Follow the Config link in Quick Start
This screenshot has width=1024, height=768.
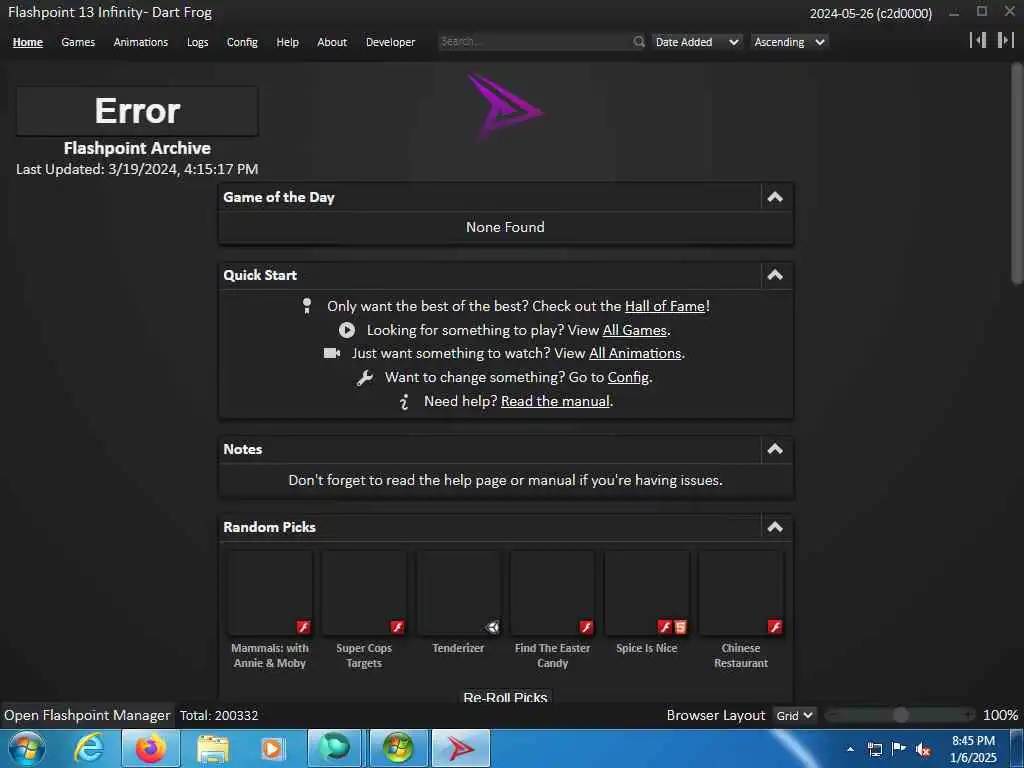pos(628,377)
